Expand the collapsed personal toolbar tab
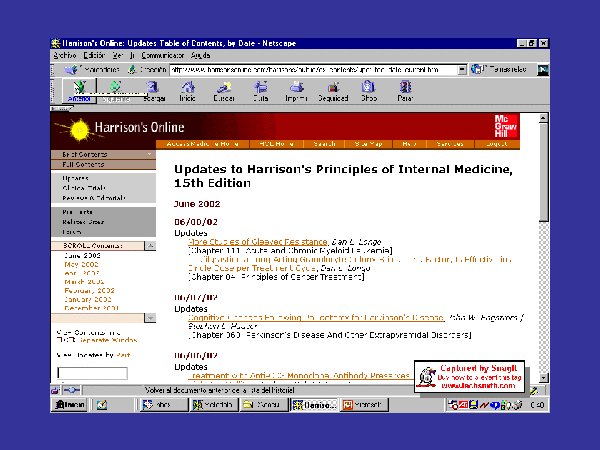The height and width of the screenshot is (450, 600). pyautogui.click(x=60, y=109)
